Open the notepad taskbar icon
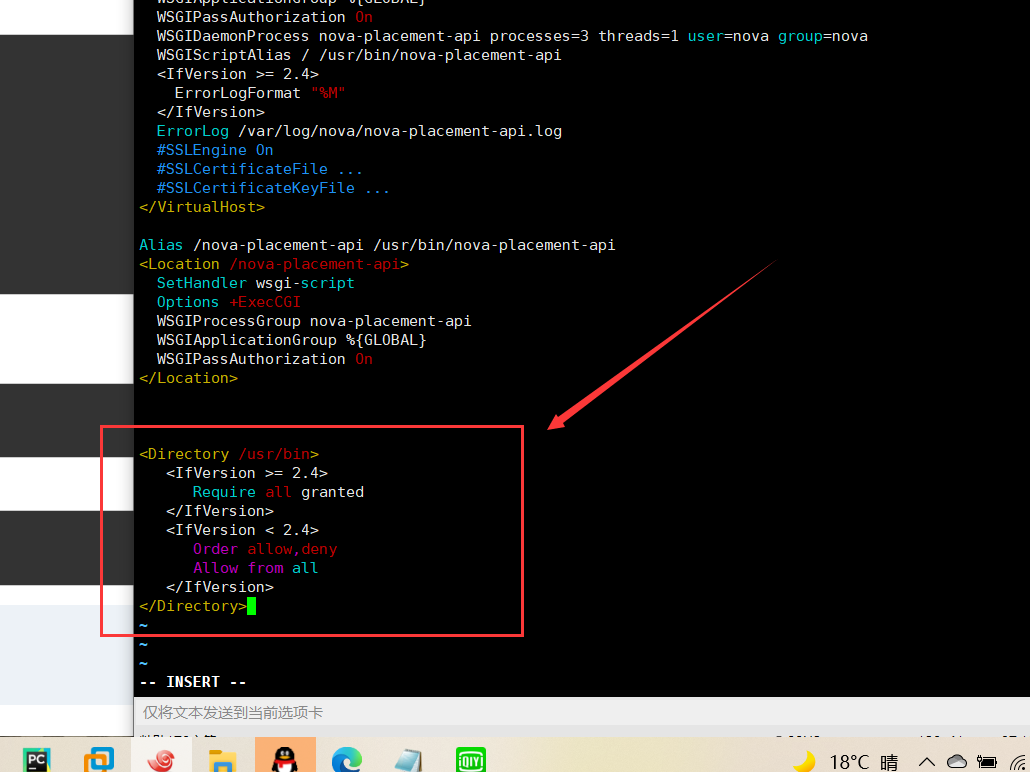The image size is (1030, 772). [x=409, y=761]
